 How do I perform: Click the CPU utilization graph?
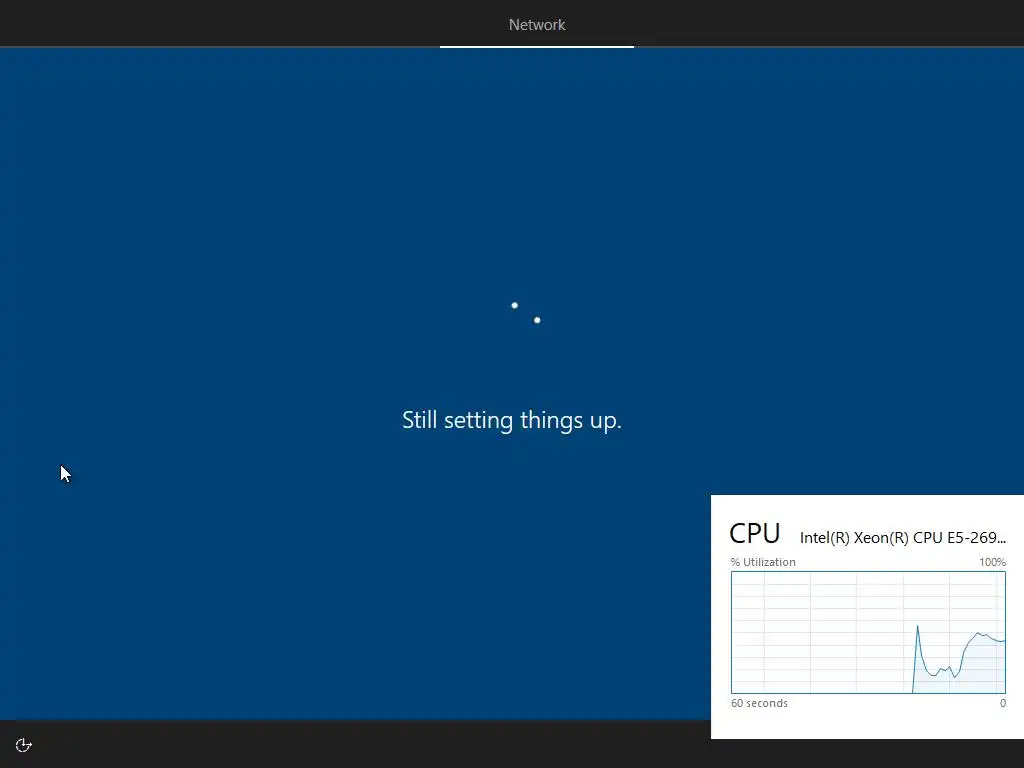(x=868, y=632)
